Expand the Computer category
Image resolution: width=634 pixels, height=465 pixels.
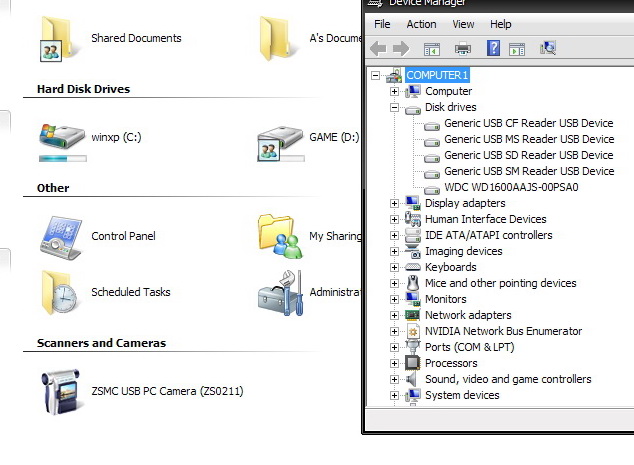click(x=394, y=91)
